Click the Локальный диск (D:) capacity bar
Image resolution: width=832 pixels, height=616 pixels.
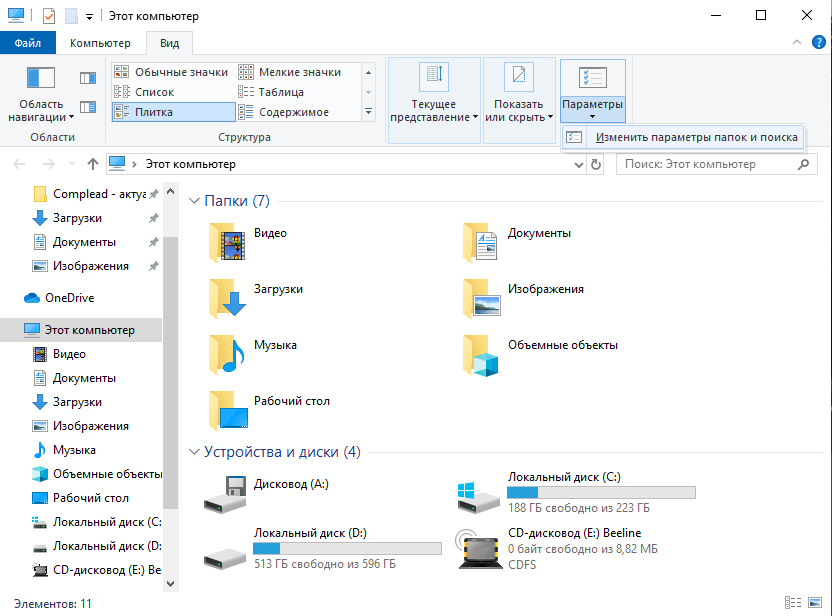click(346, 548)
